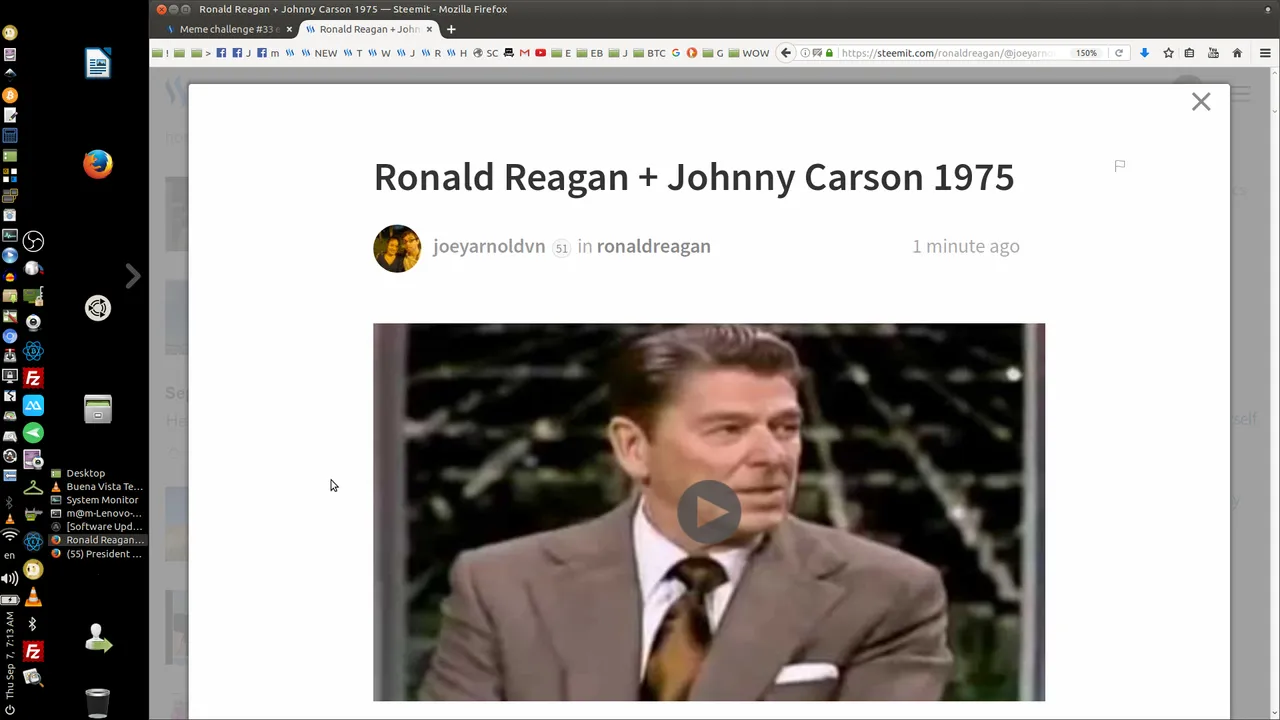
Task: Open the joeyarnoldvn author link
Action: [489, 246]
